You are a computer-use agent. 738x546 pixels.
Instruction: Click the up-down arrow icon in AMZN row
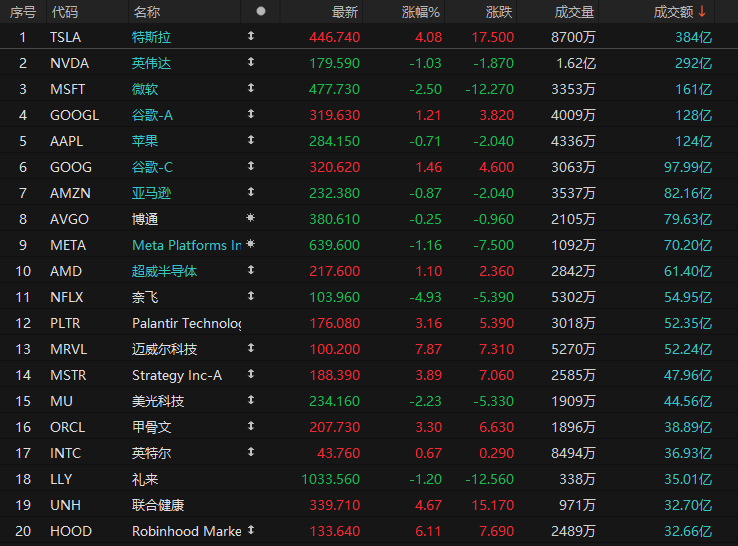click(251, 192)
